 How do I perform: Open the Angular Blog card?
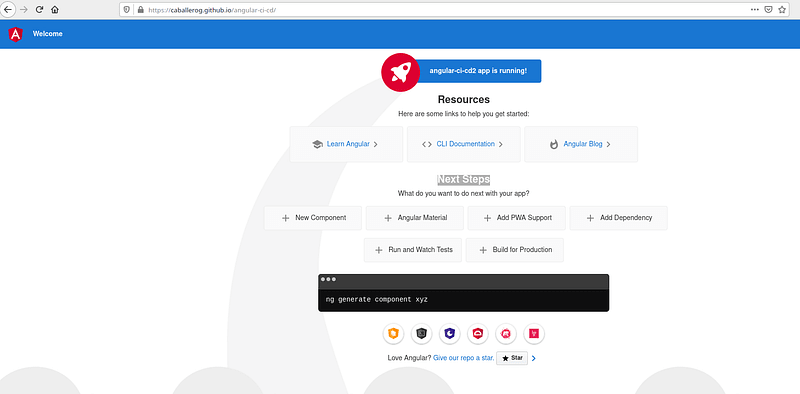click(581, 144)
